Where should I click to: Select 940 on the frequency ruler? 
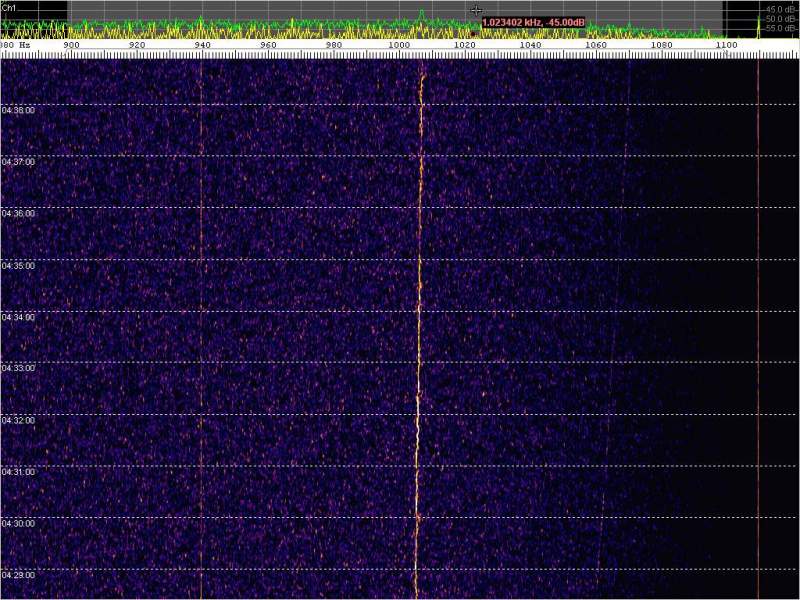click(x=202, y=45)
